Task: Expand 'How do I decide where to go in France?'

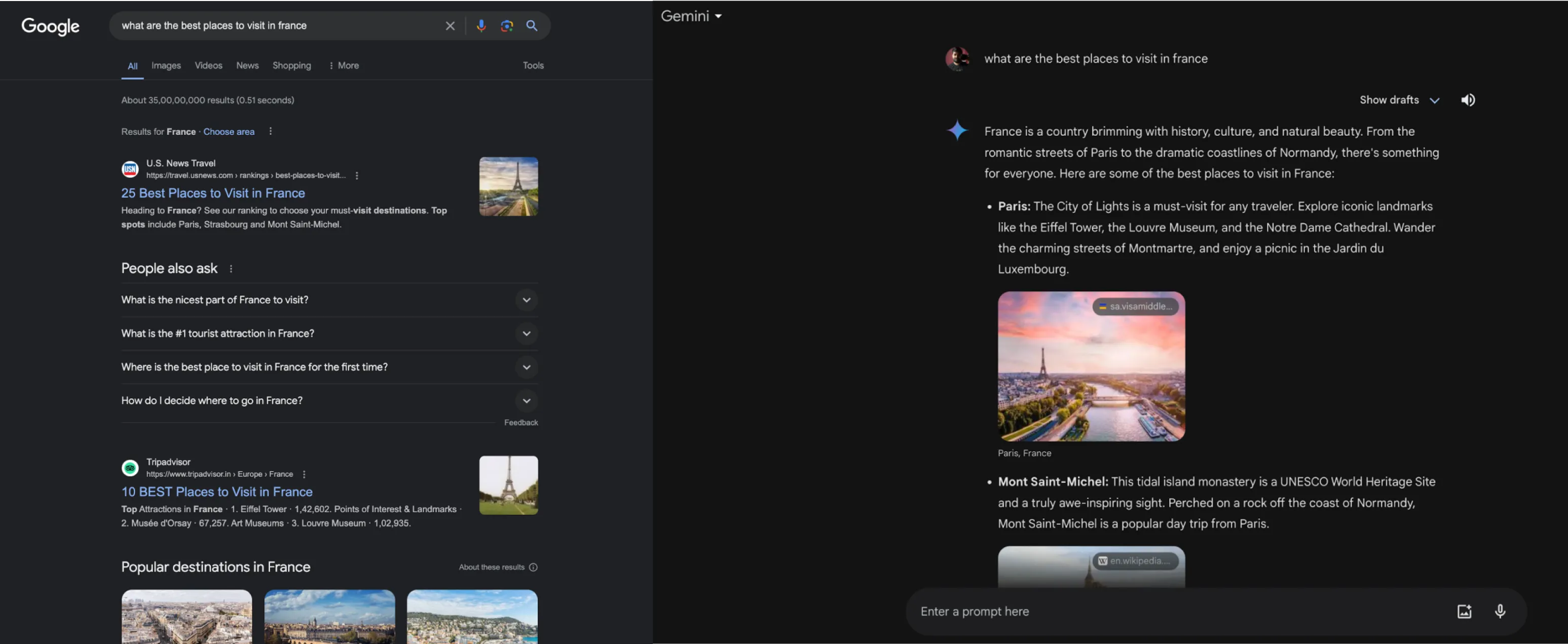Action: click(329, 400)
